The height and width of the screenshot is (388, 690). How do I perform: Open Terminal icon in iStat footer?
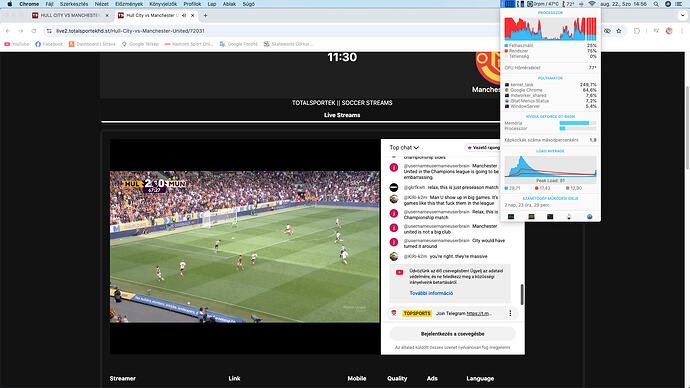point(550,216)
